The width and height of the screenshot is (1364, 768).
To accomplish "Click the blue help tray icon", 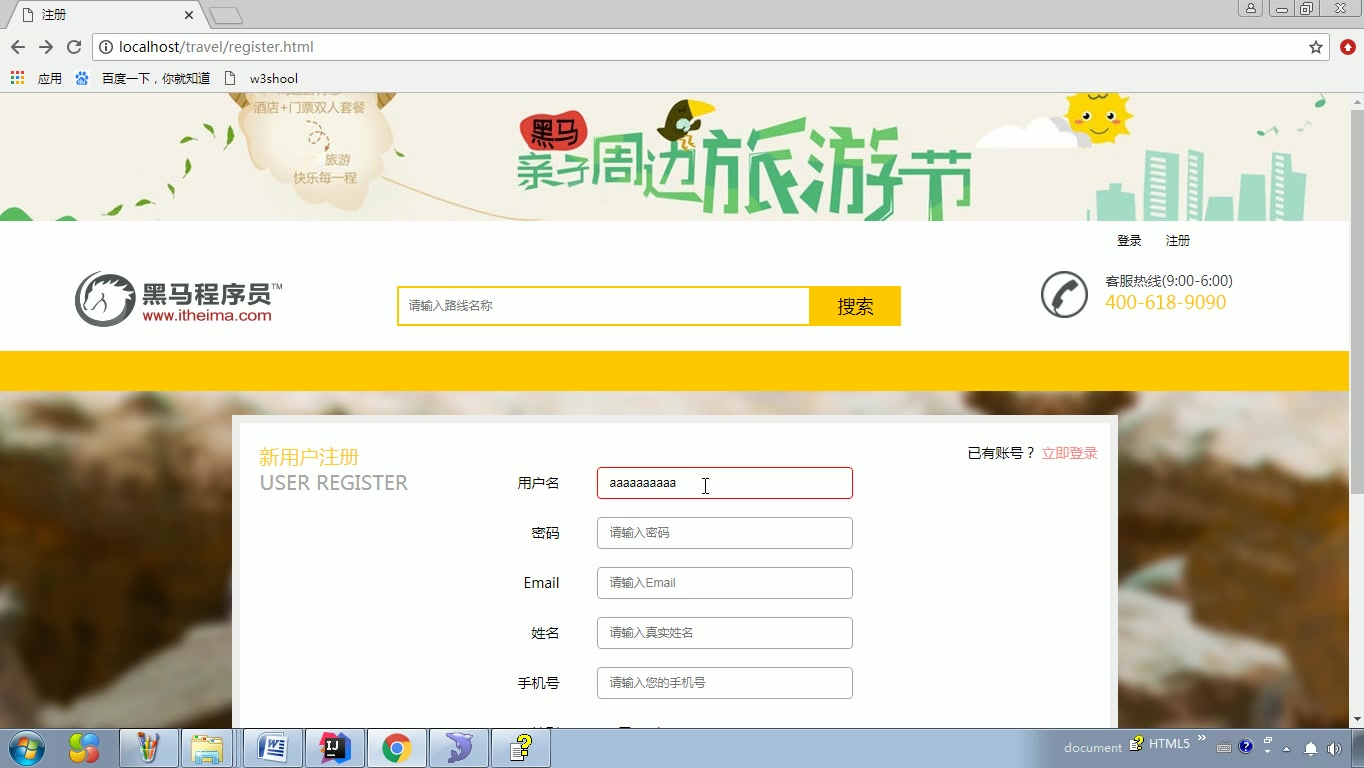I will (1246, 747).
